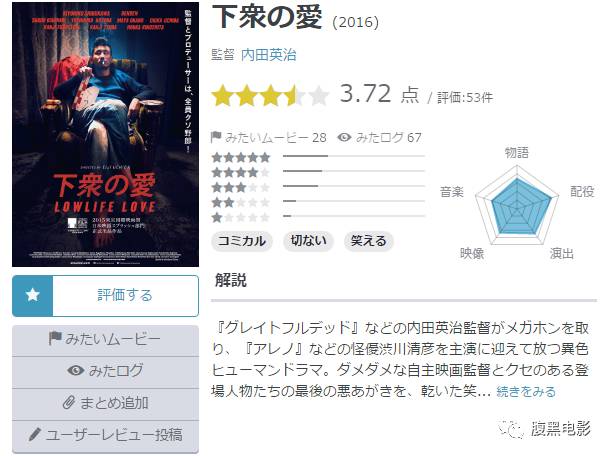Click the WeChat logo near 腹黑电影 watermark
The height and width of the screenshot is (456, 610).
point(511,430)
